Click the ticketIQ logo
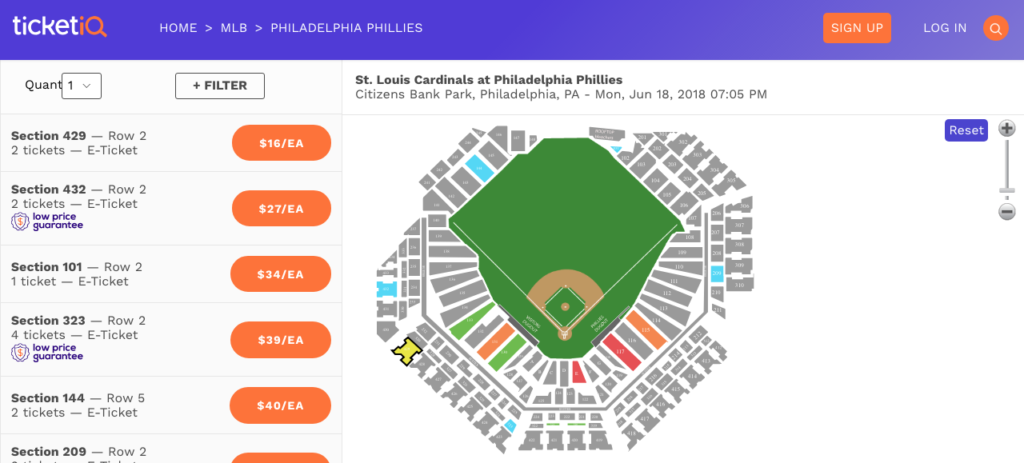 (x=59, y=27)
